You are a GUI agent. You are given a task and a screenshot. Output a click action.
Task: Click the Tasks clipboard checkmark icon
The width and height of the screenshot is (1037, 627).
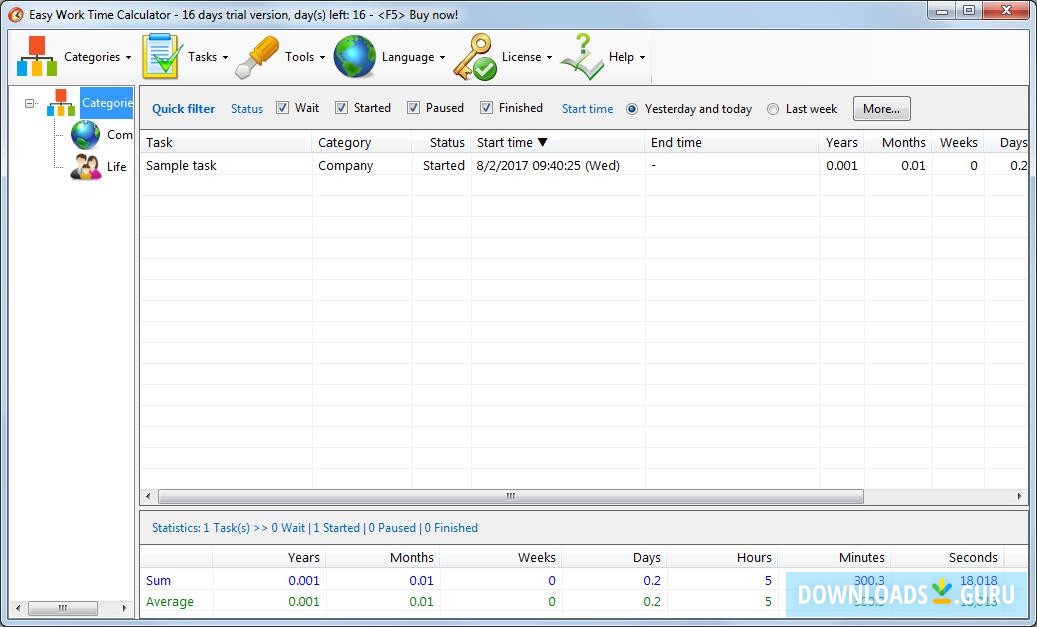pos(161,57)
